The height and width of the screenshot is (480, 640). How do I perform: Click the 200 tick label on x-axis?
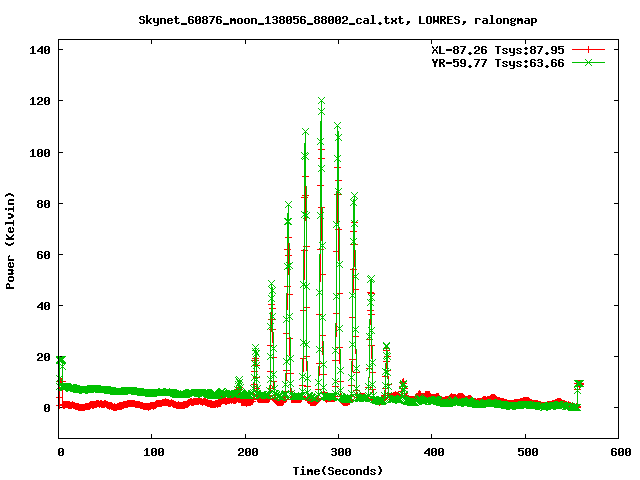[x=248, y=452]
